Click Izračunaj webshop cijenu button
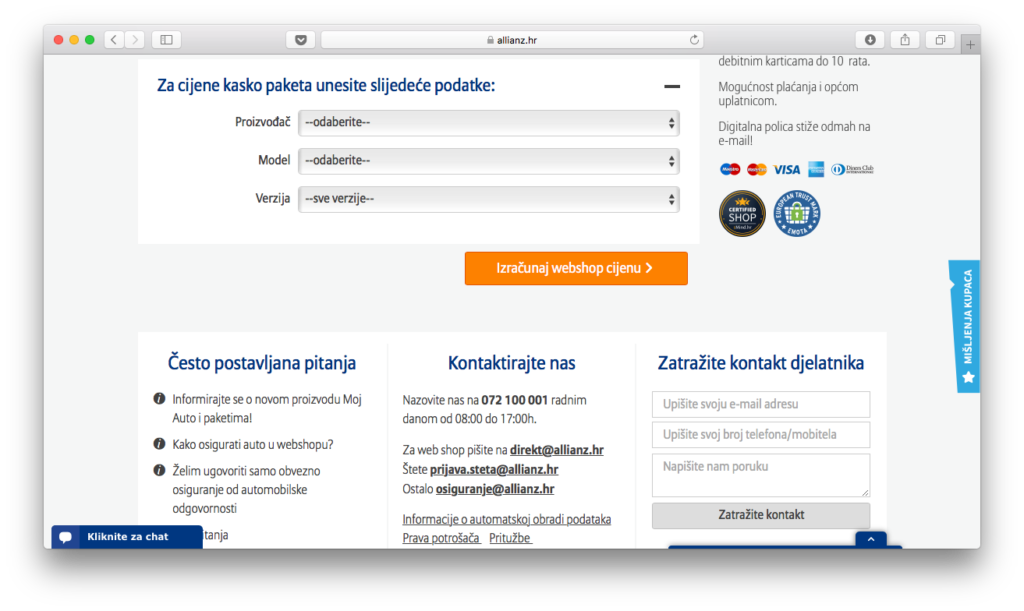This screenshot has height=611, width=1024. [x=576, y=268]
